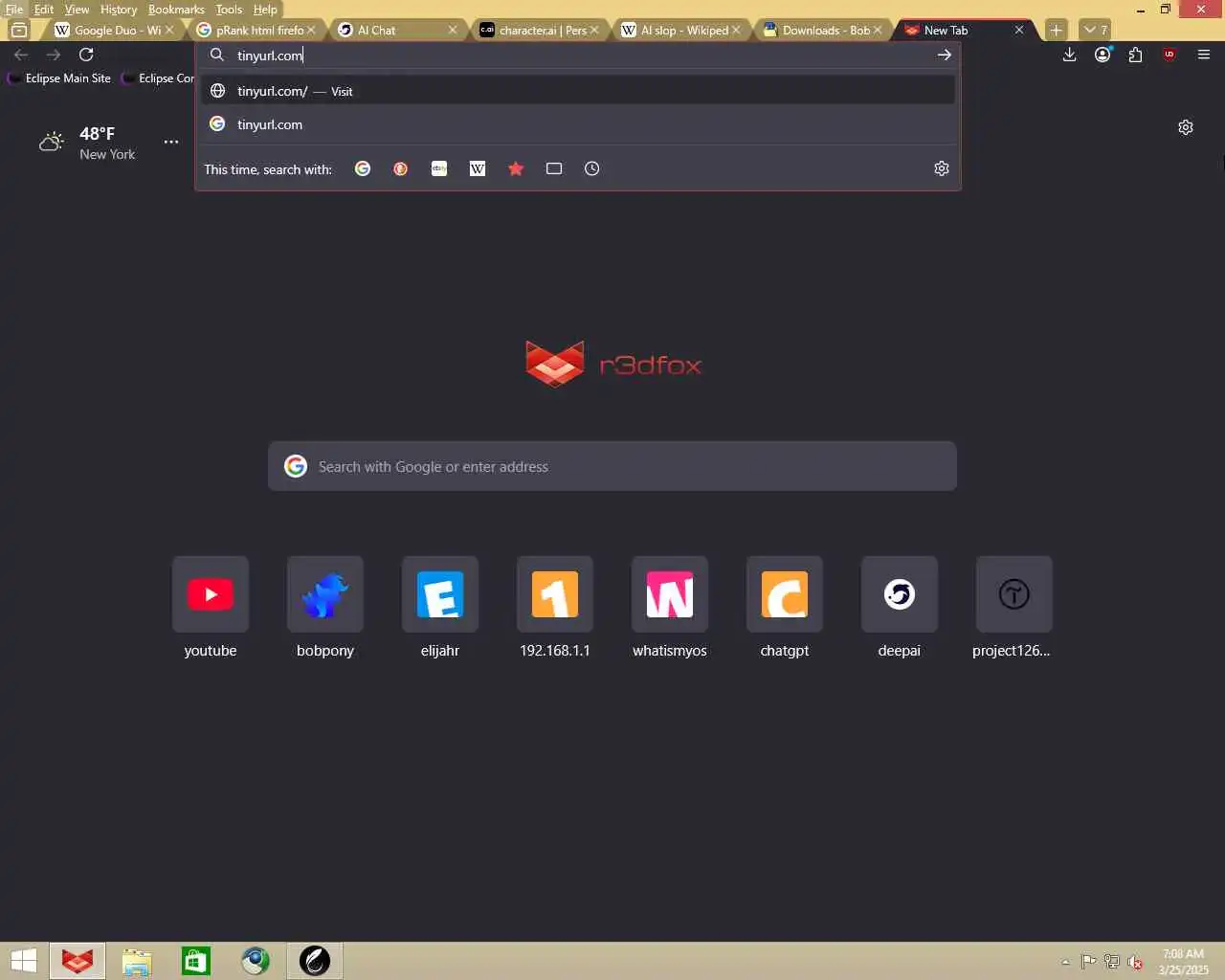1225x980 pixels.
Task: Expand the list all tabs dropdown
Action: click(x=1095, y=30)
